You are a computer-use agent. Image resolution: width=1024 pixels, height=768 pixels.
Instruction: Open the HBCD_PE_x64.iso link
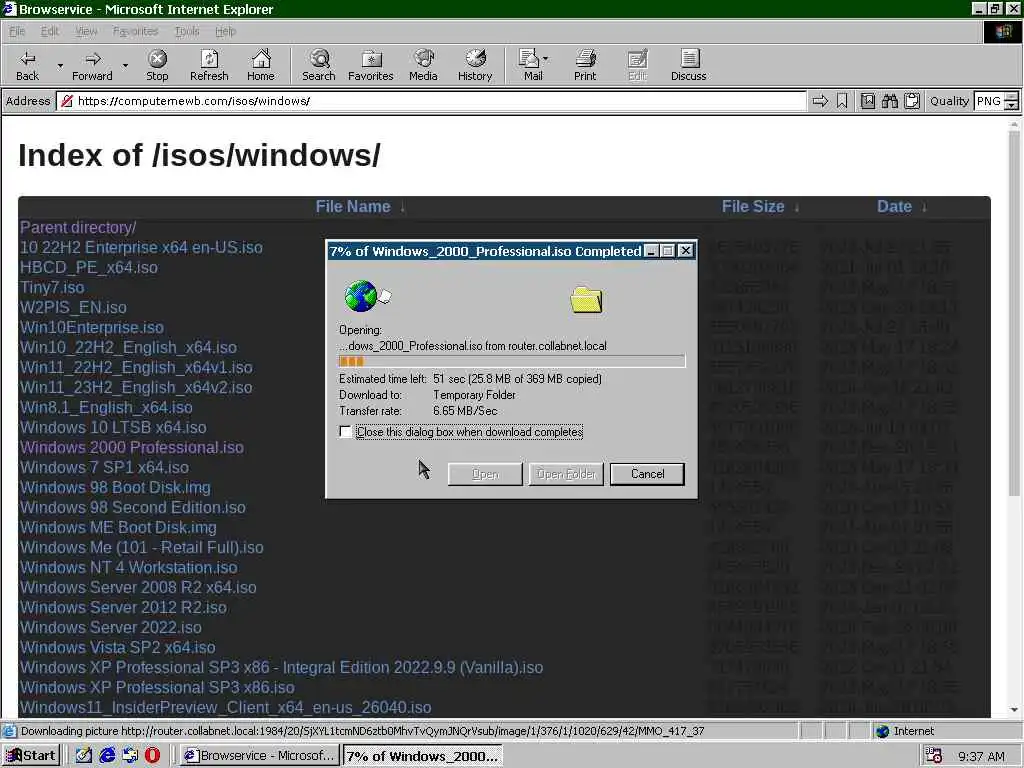[x=88, y=267]
